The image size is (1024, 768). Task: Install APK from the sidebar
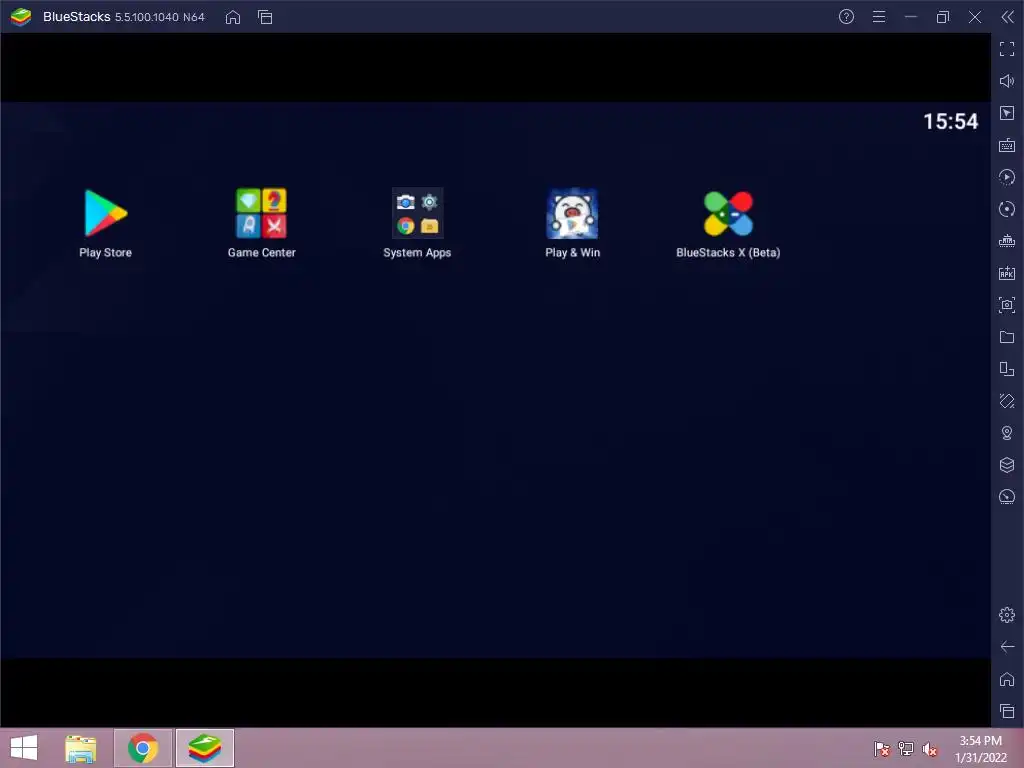pos(1007,273)
